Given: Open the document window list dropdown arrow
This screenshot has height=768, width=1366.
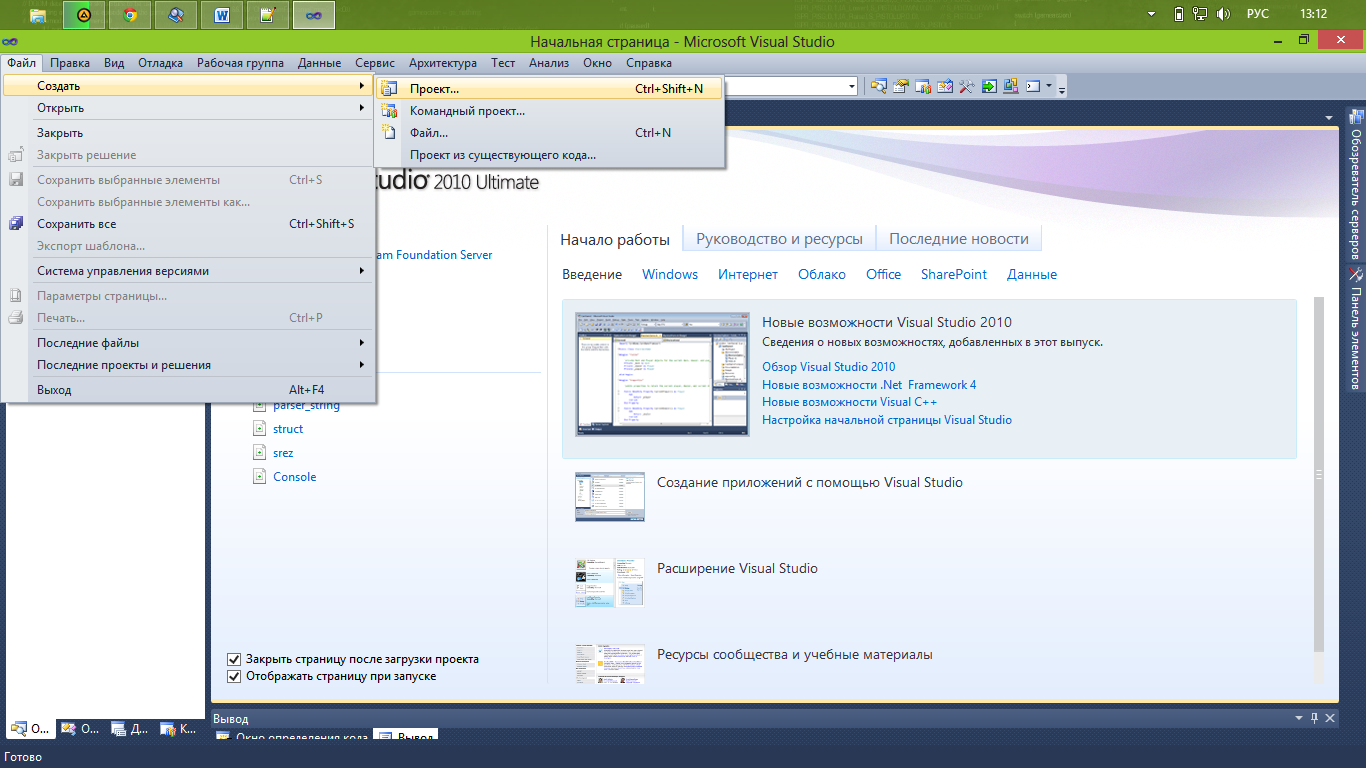Looking at the screenshot, I should (1329, 116).
